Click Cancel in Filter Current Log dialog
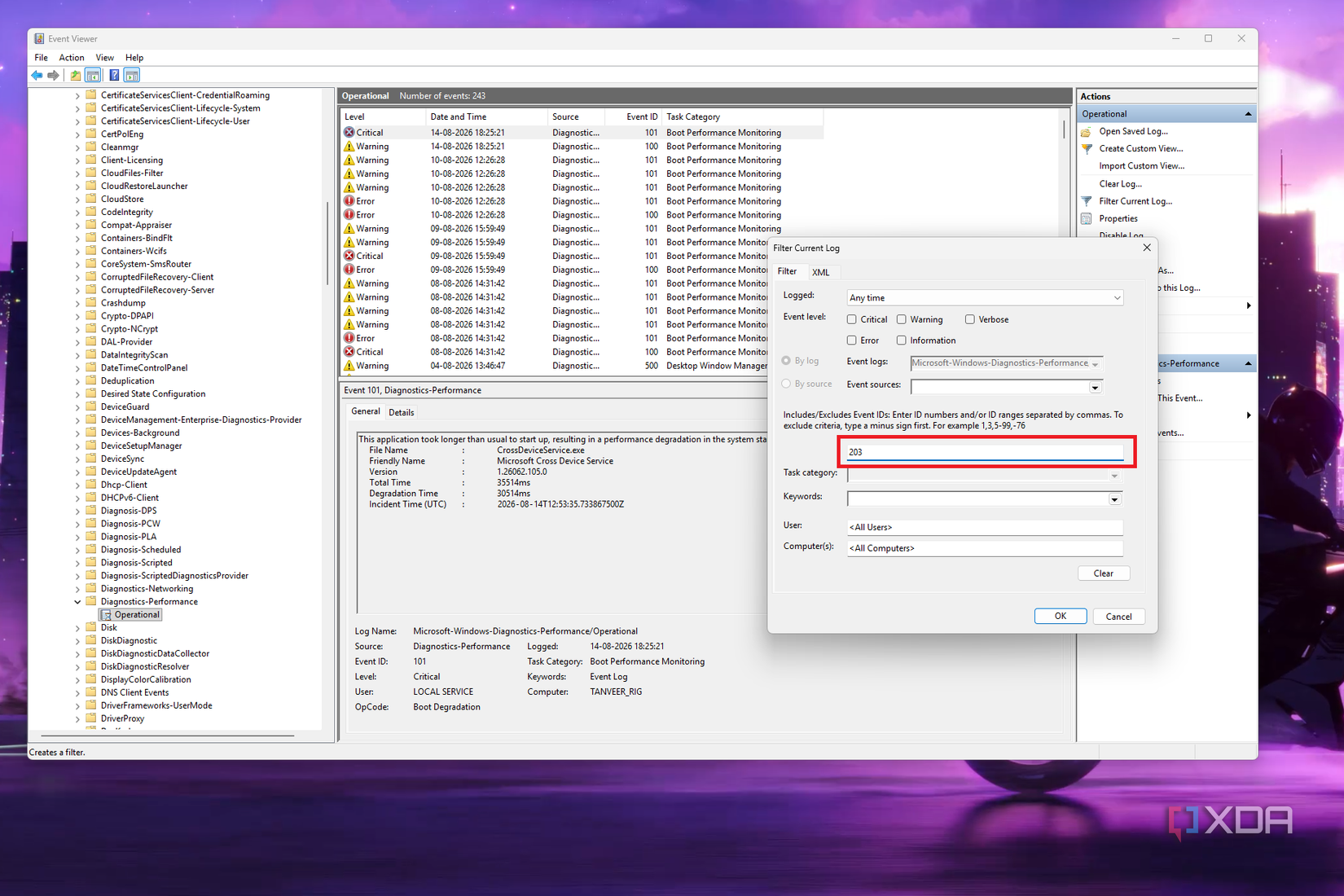The width and height of the screenshot is (1344, 896). point(1118,617)
